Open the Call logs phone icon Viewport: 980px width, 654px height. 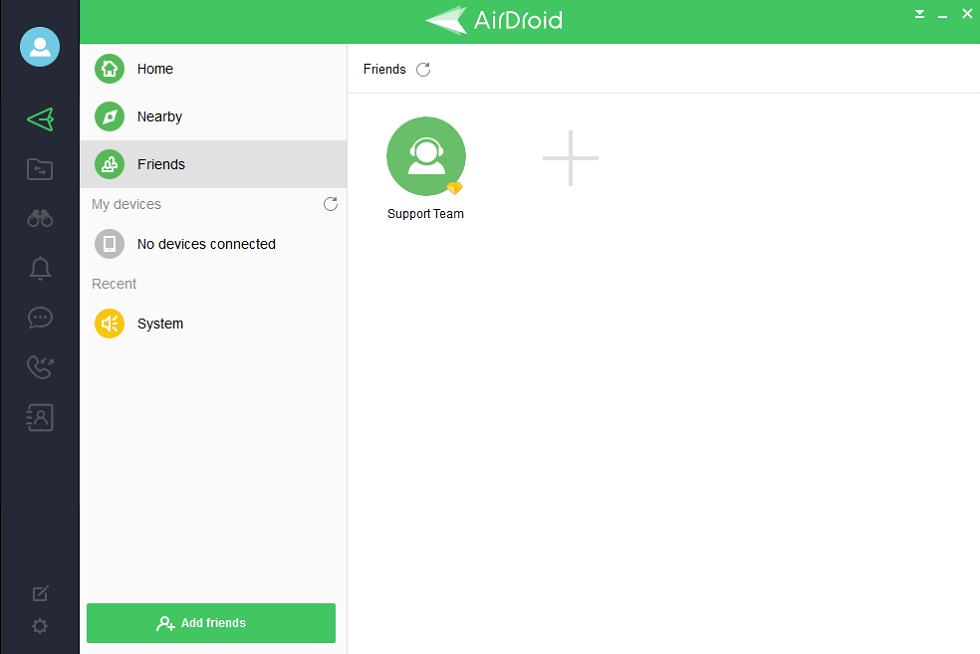40,367
